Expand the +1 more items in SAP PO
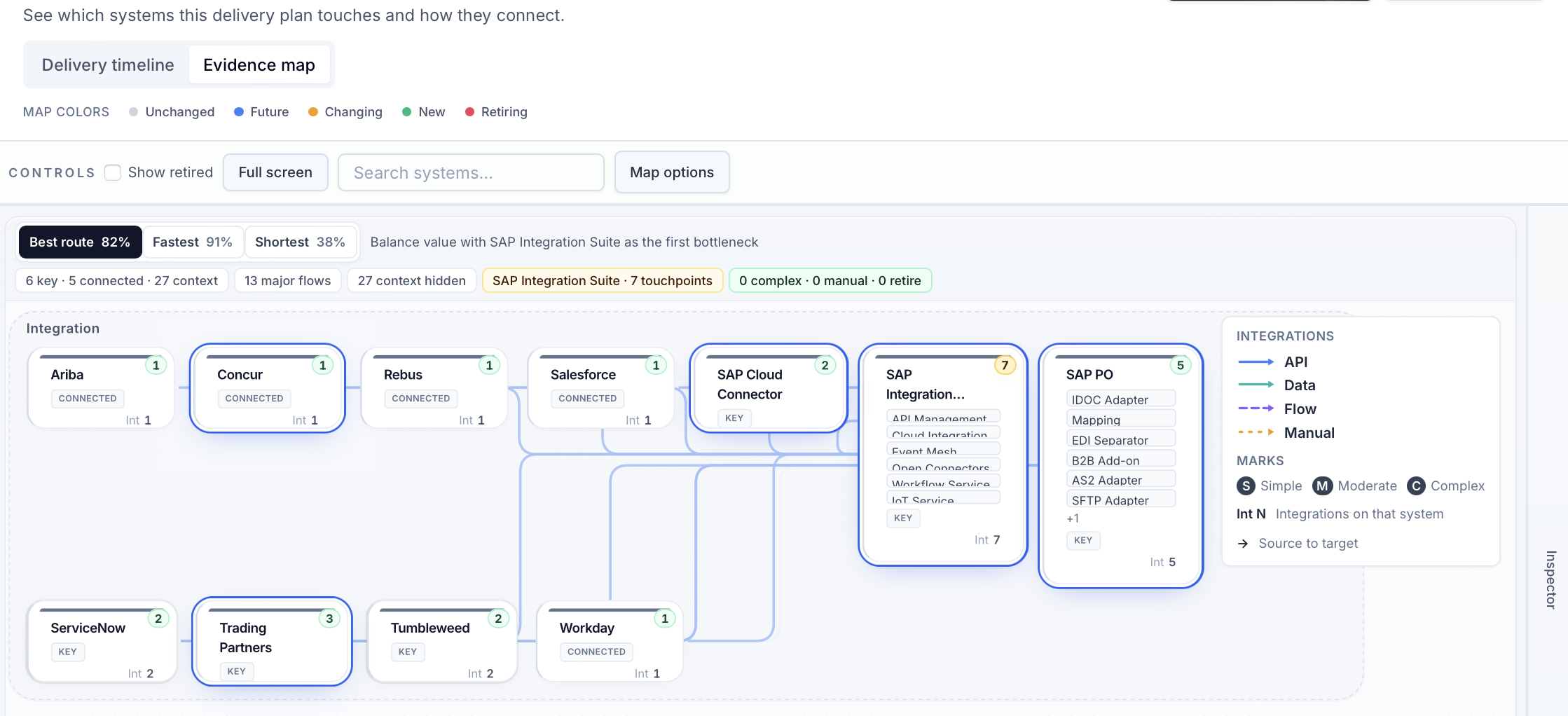This screenshot has width=1568, height=716. click(x=1073, y=518)
